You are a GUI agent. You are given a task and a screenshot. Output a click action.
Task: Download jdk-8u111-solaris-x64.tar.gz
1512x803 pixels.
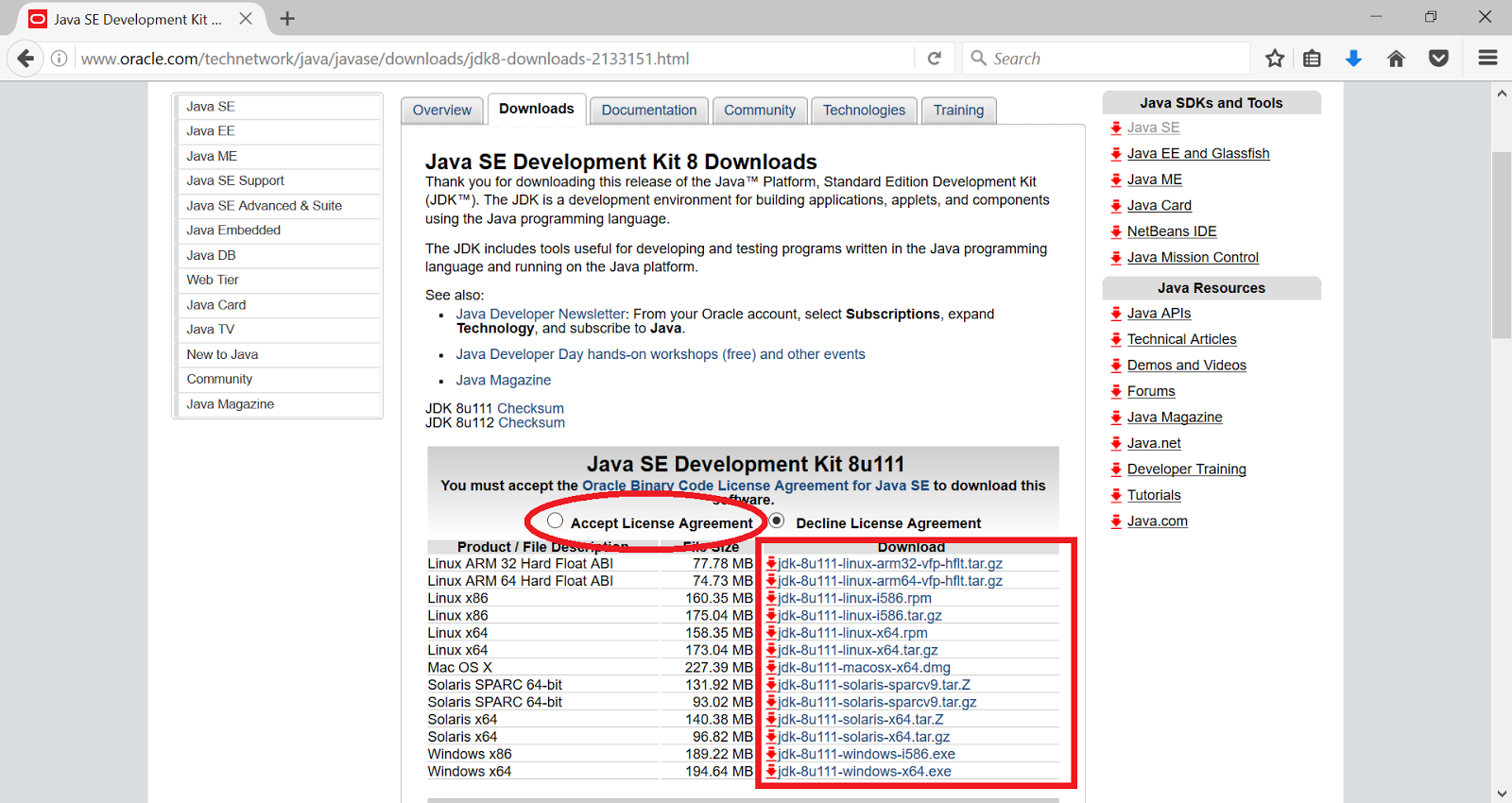[864, 737]
